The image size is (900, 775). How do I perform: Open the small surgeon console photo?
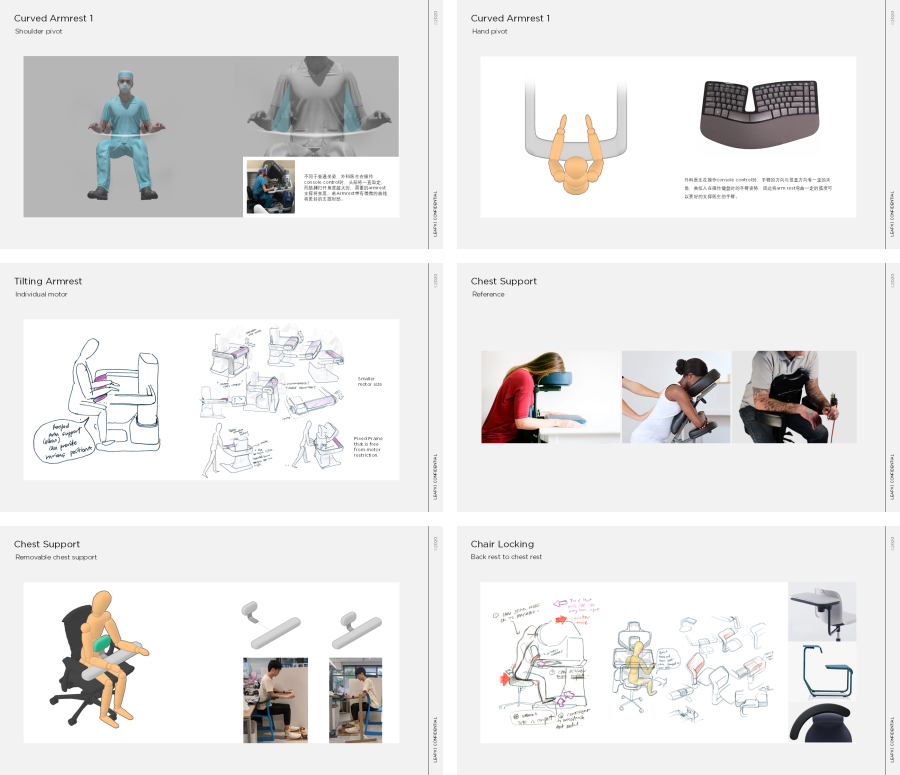(x=270, y=187)
